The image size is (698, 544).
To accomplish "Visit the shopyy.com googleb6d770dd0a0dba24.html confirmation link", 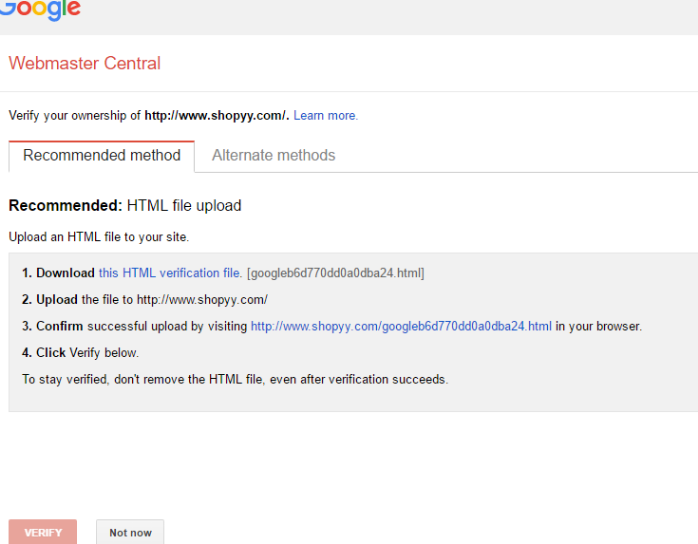I will coord(401,326).
